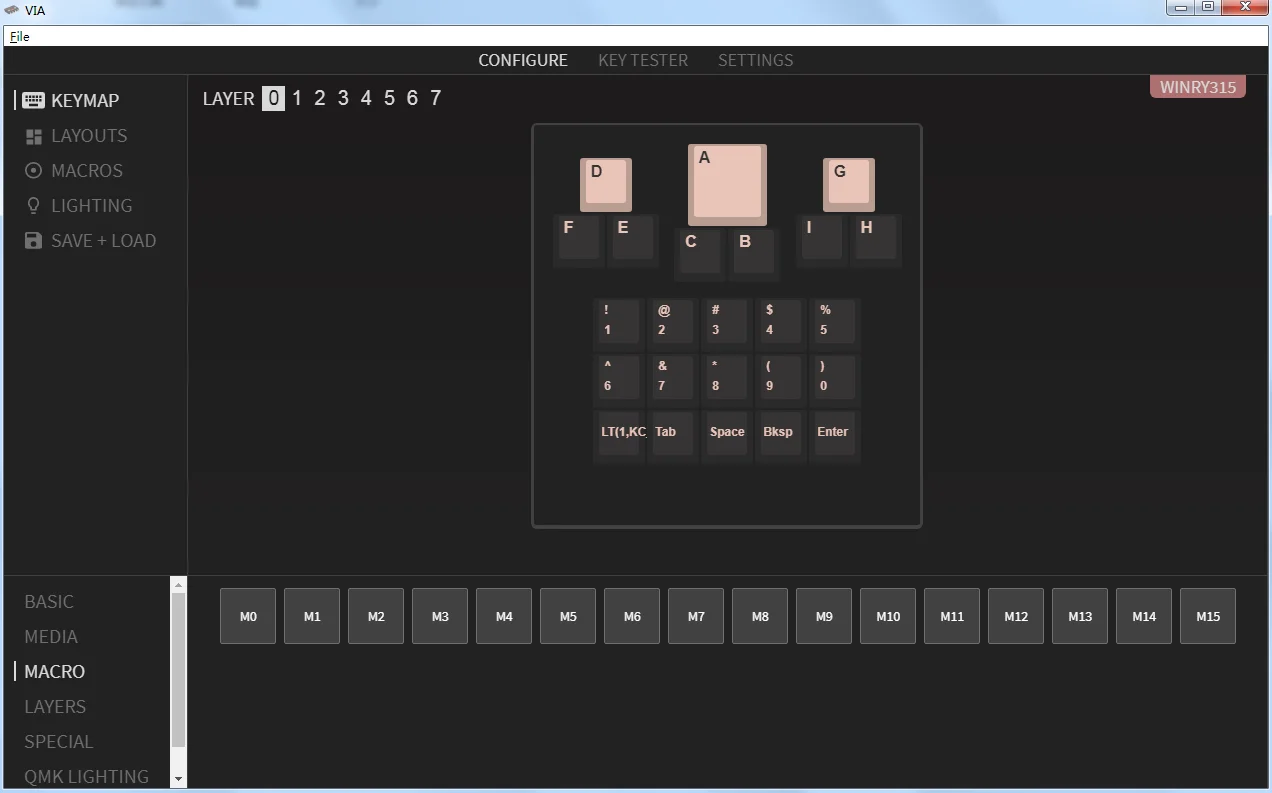Select layer 1
1272x793 pixels.
pyautogui.click(x=297, y=98)
